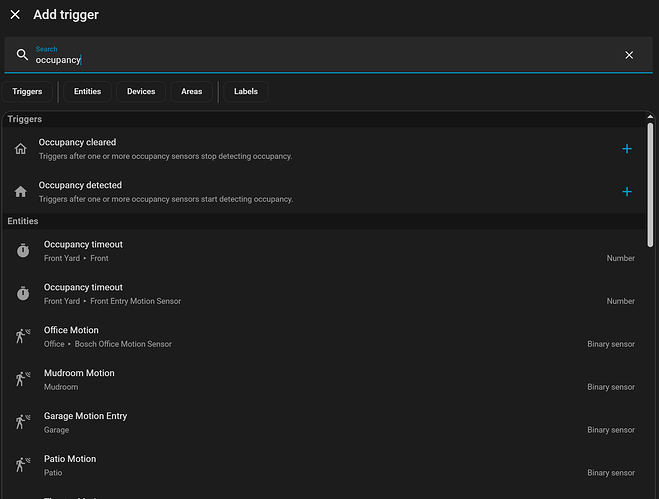The height and width of the screenshot is (499, 659).
Task: Filter results by Entities
Action: point(87,92)
